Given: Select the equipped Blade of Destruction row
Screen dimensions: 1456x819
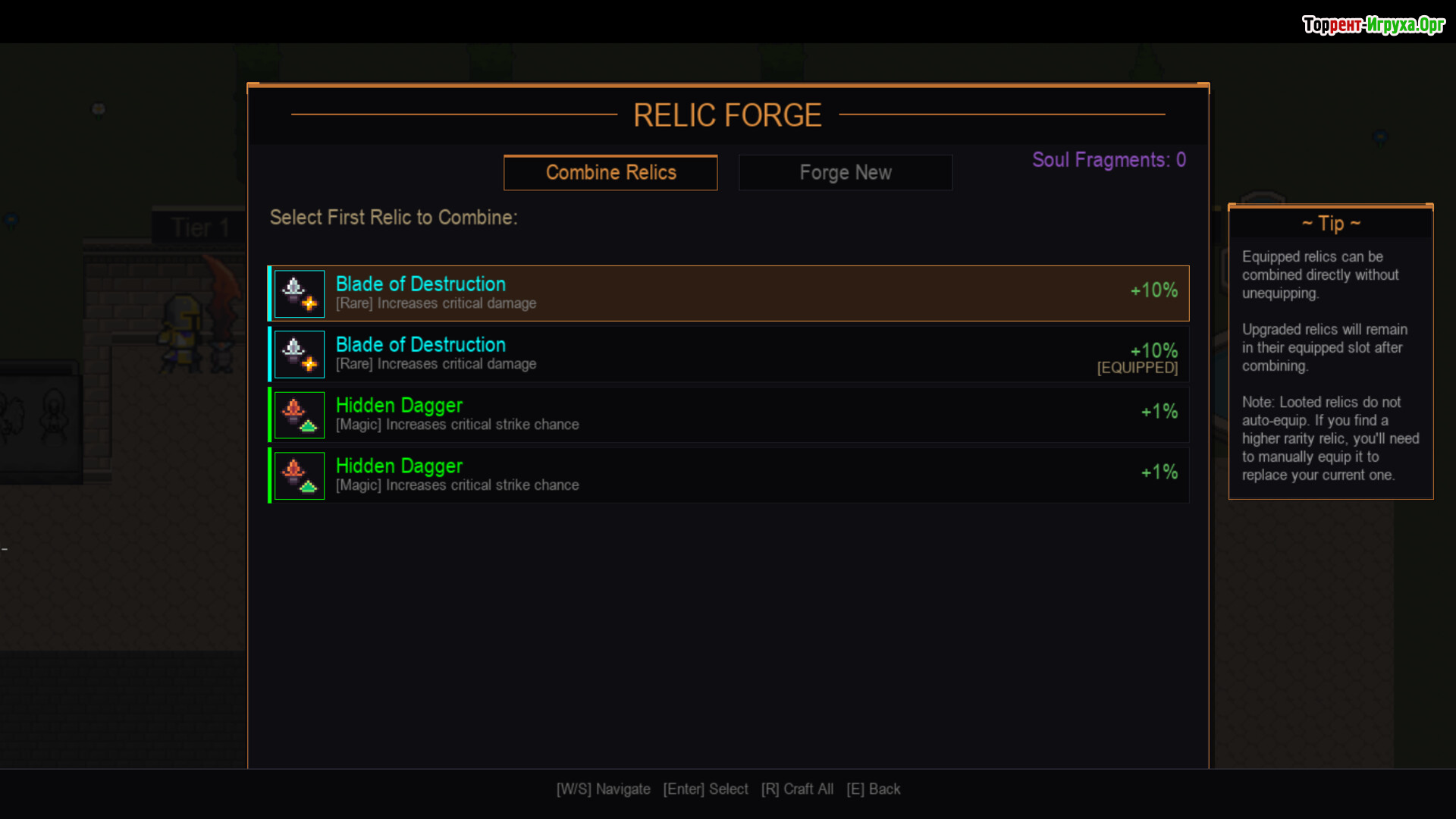Looking at the screenshot, I should (x=728, y=354).
